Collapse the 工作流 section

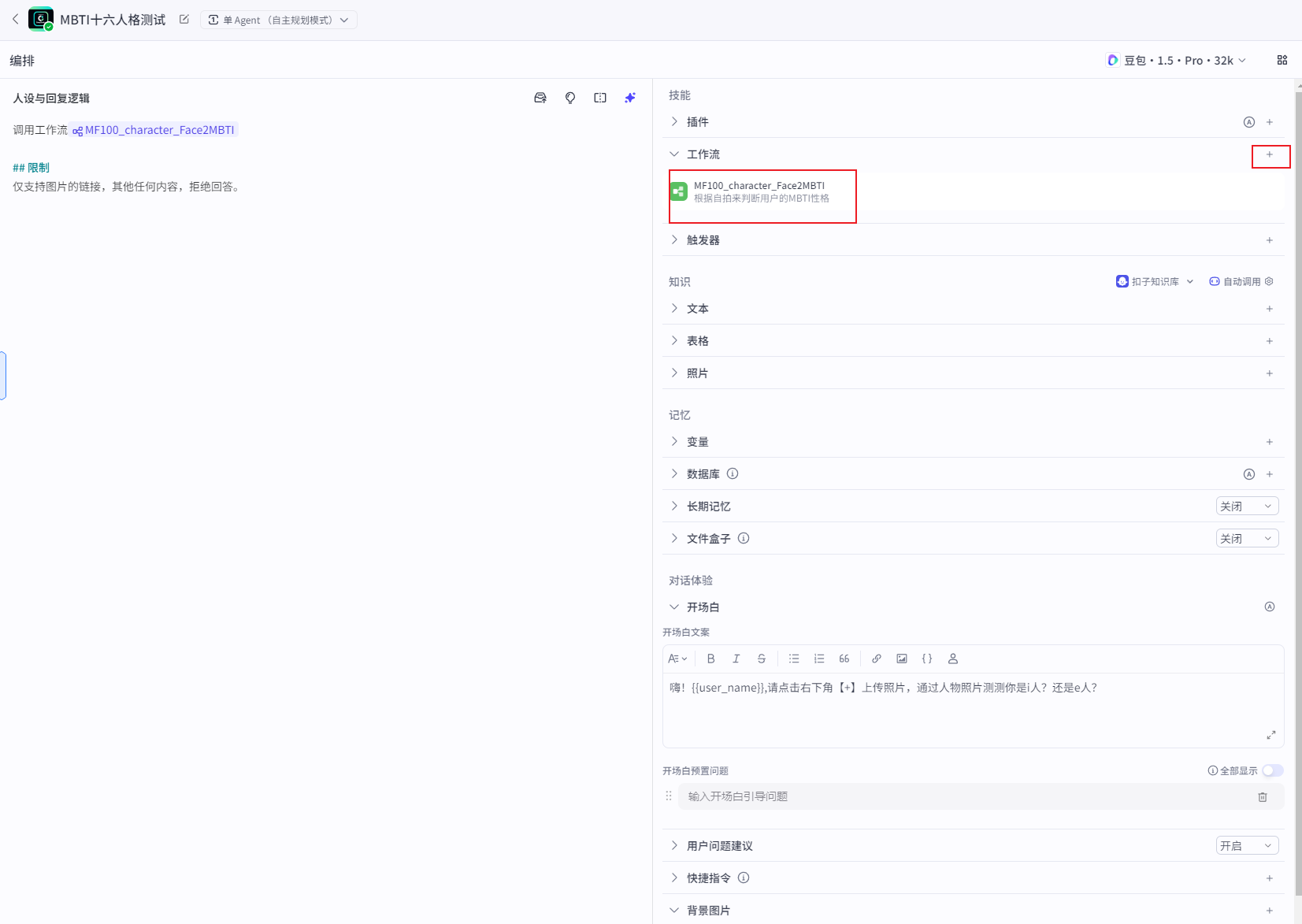pyautogui.click(x=674, y=154)
